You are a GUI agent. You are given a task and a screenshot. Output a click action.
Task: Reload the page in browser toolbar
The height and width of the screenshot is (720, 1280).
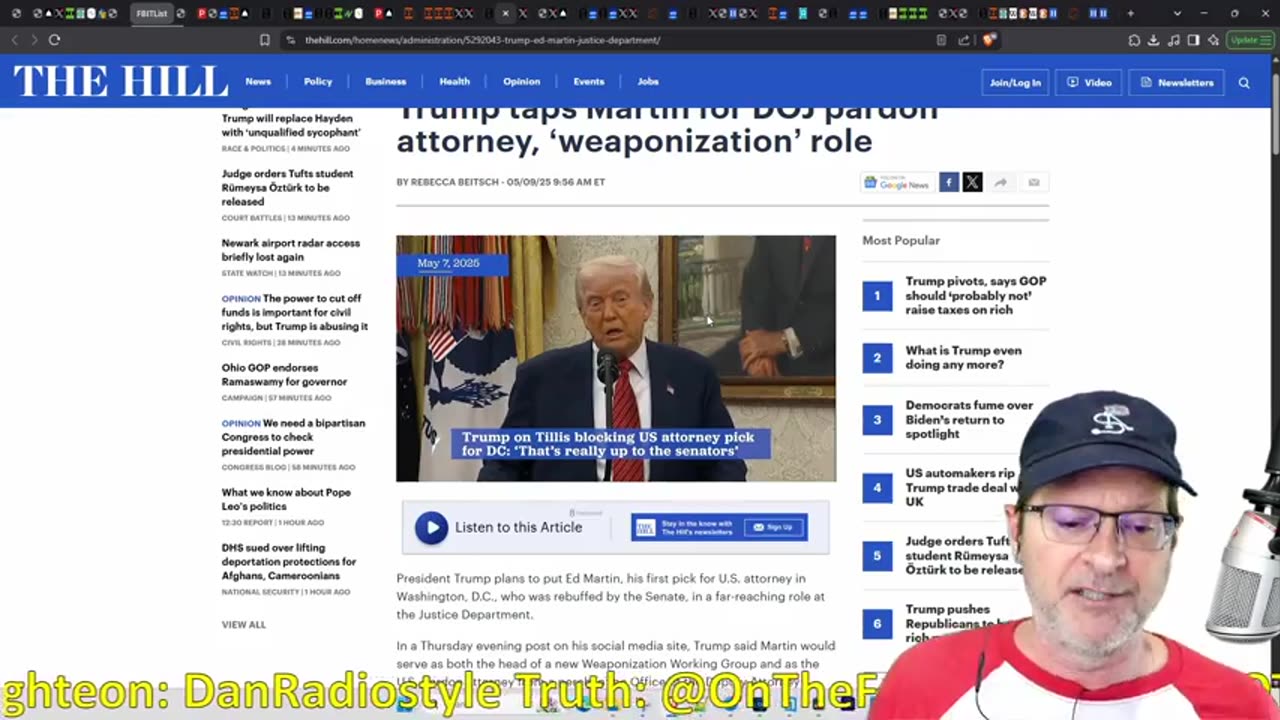point(54,40)
